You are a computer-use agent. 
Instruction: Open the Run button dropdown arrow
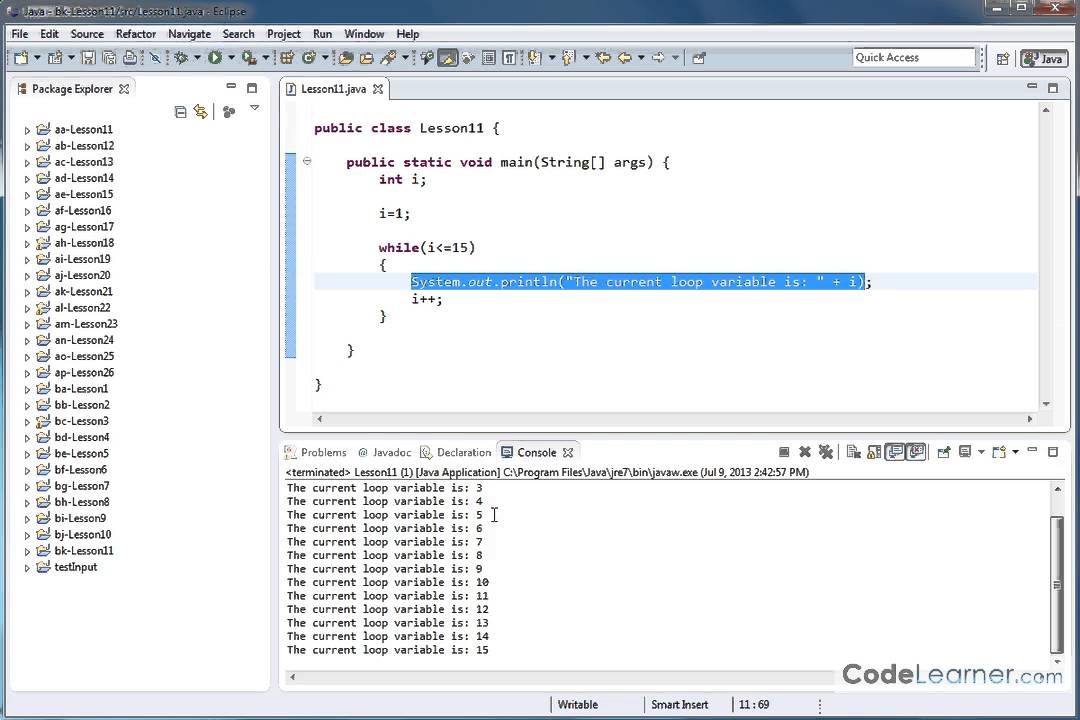(x=231, y=58)
